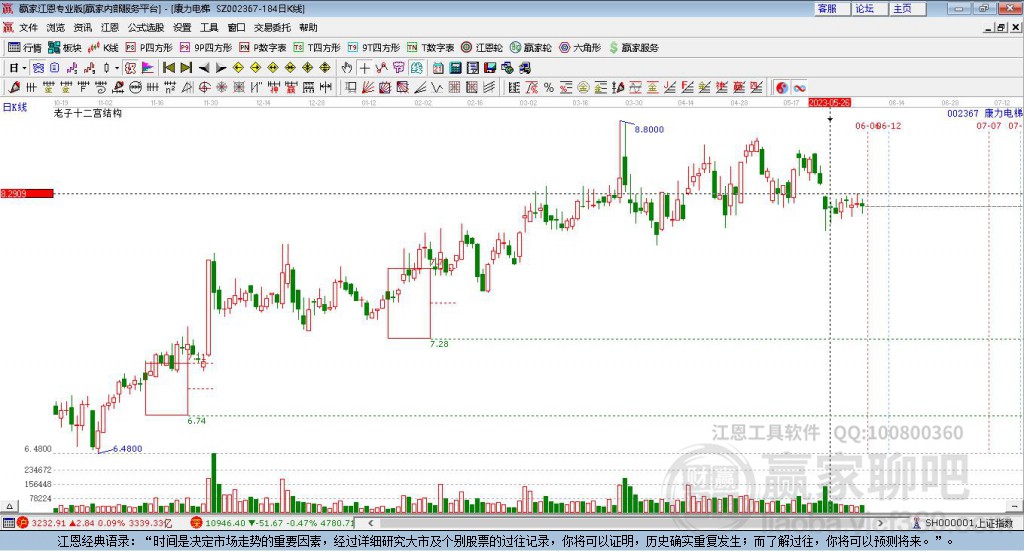Open the 浏览 menu
The height and width of the screenshot is (551, 1024).
click(56, 27)
